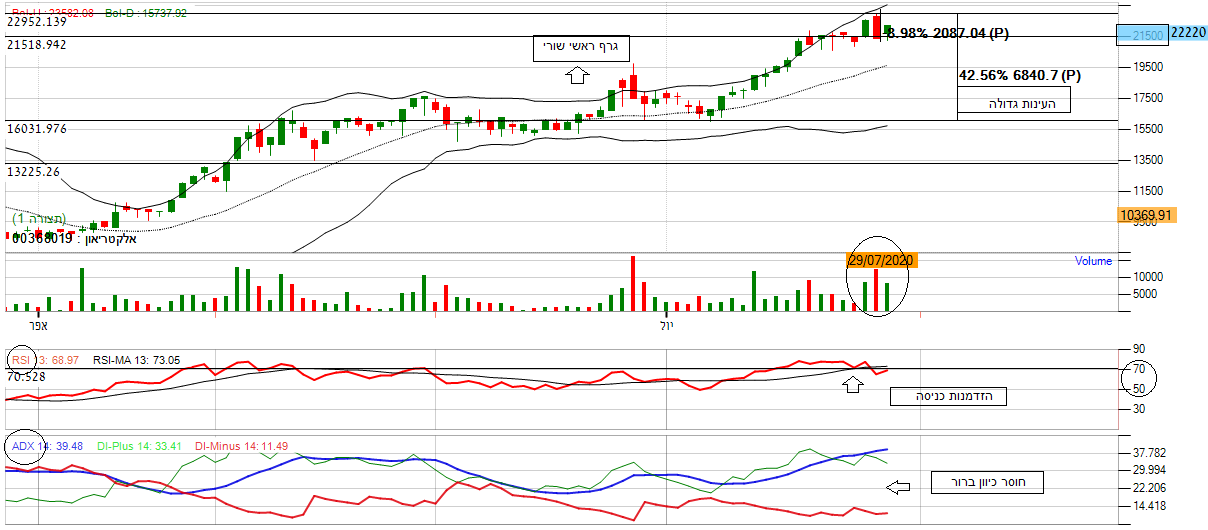Viewport: 1208px width, 530px height.
Task: Click the orange 10369.91 price tag
Action: (1146, 215)
